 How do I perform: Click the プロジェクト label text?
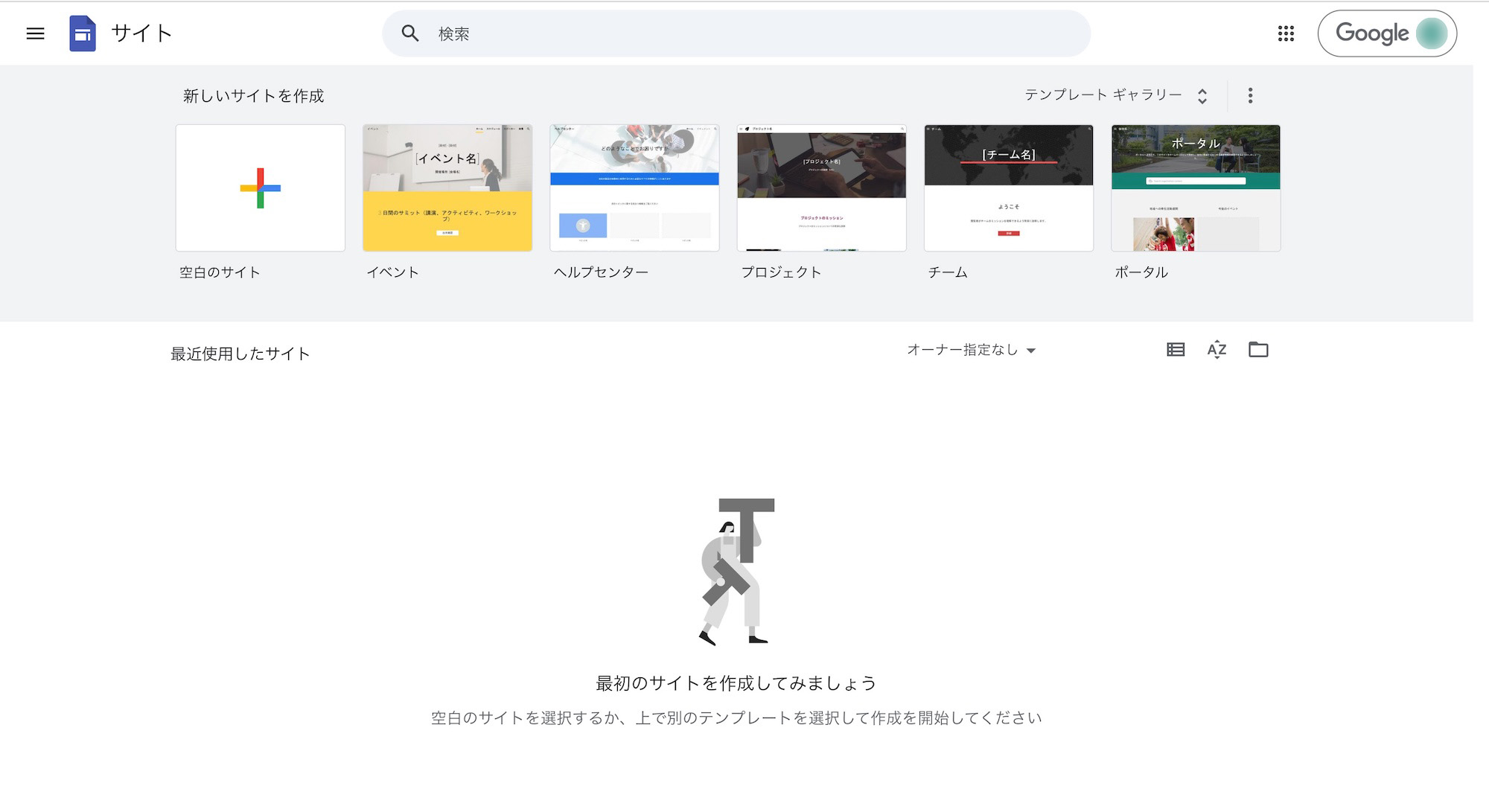coord(781,272)
